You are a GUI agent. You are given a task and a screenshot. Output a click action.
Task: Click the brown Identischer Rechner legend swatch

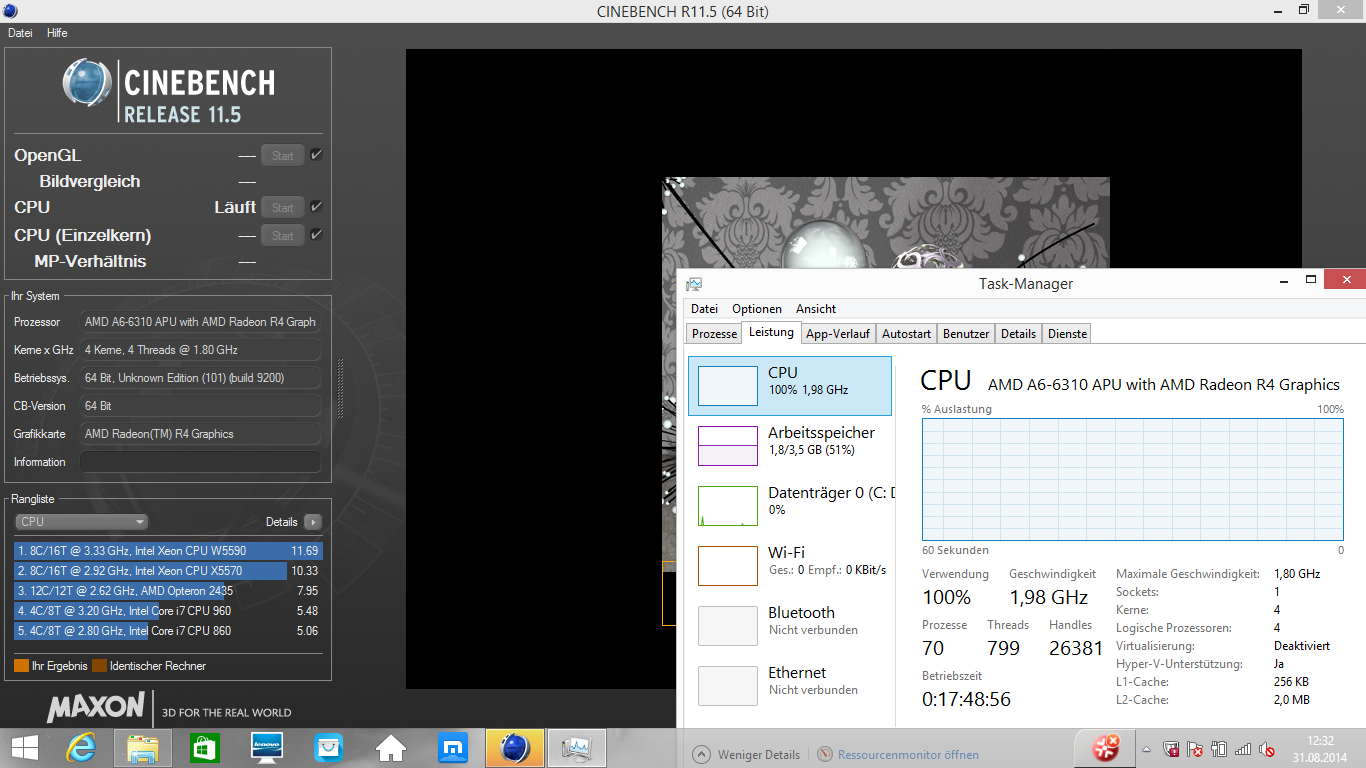[x=99, y=666]
